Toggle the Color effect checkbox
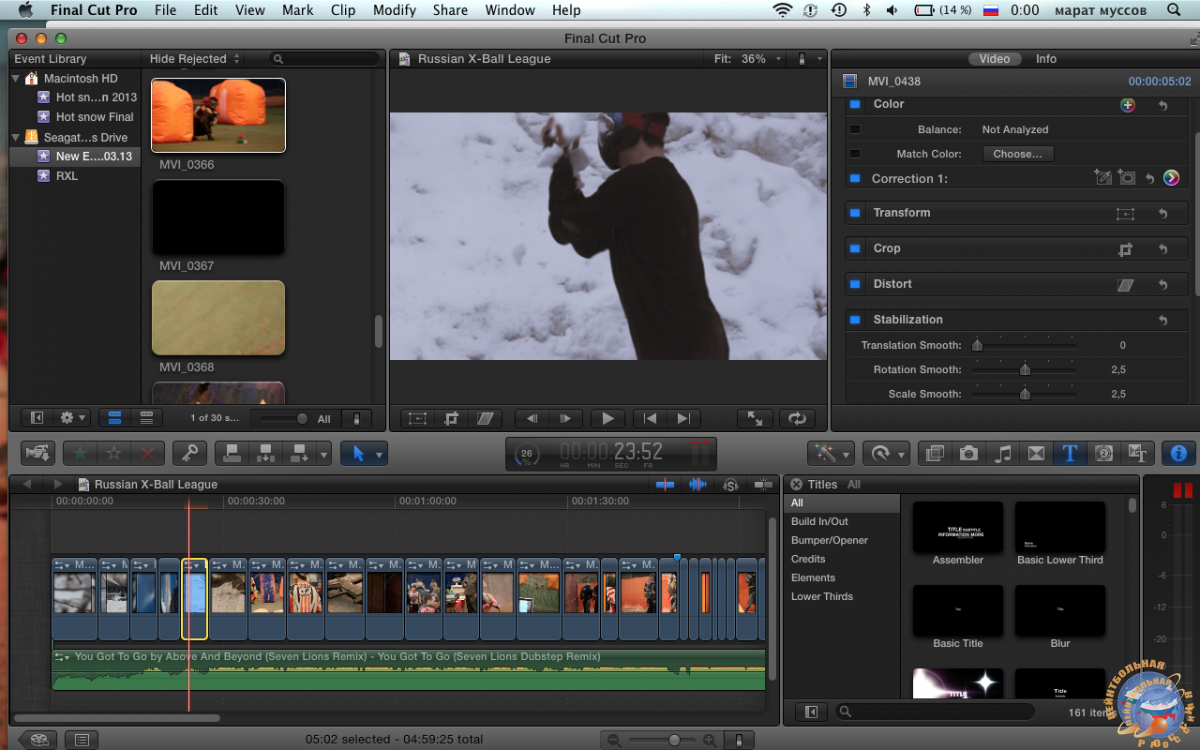 coord(855,104)
